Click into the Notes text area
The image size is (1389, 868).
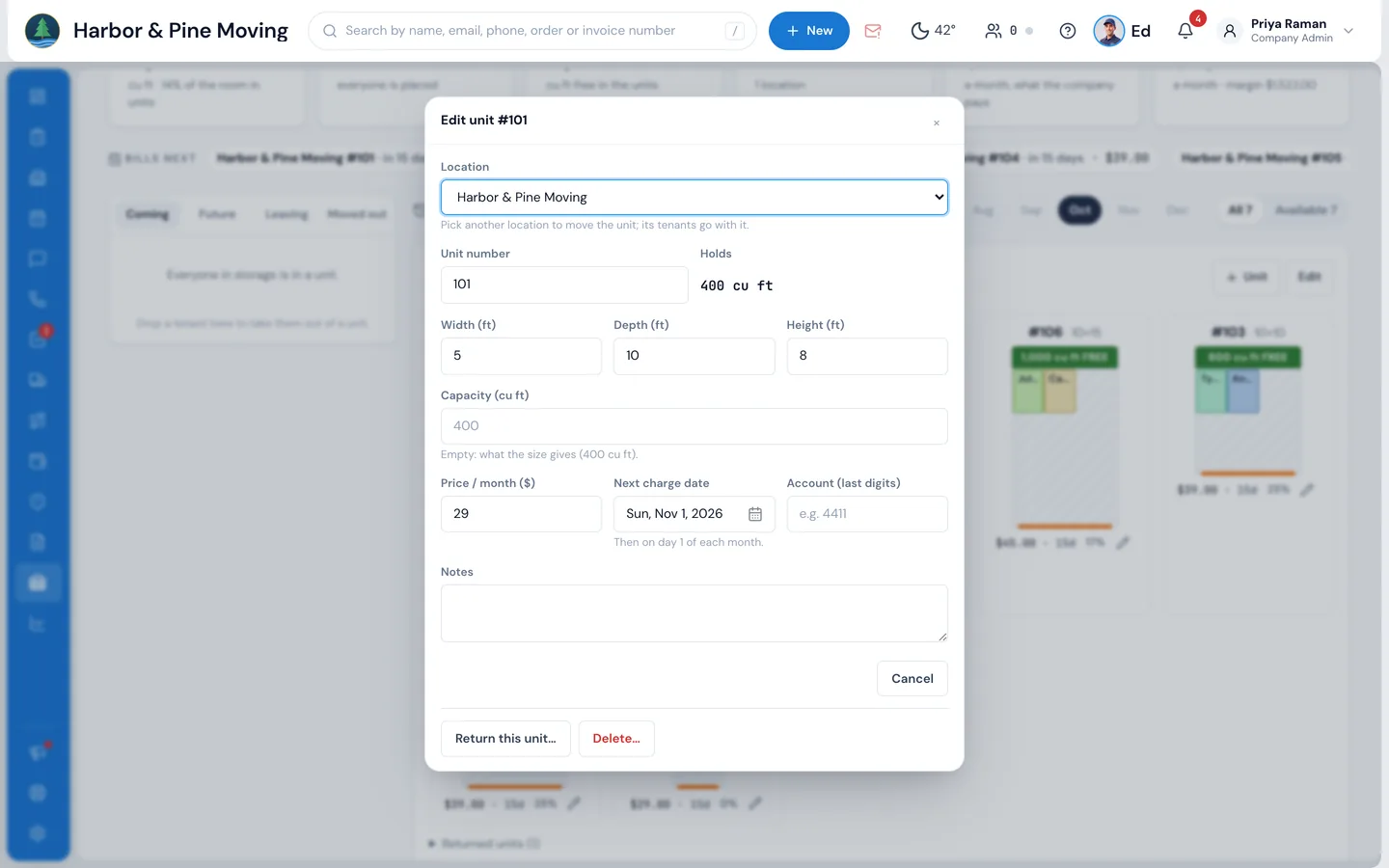click(694, 613)
